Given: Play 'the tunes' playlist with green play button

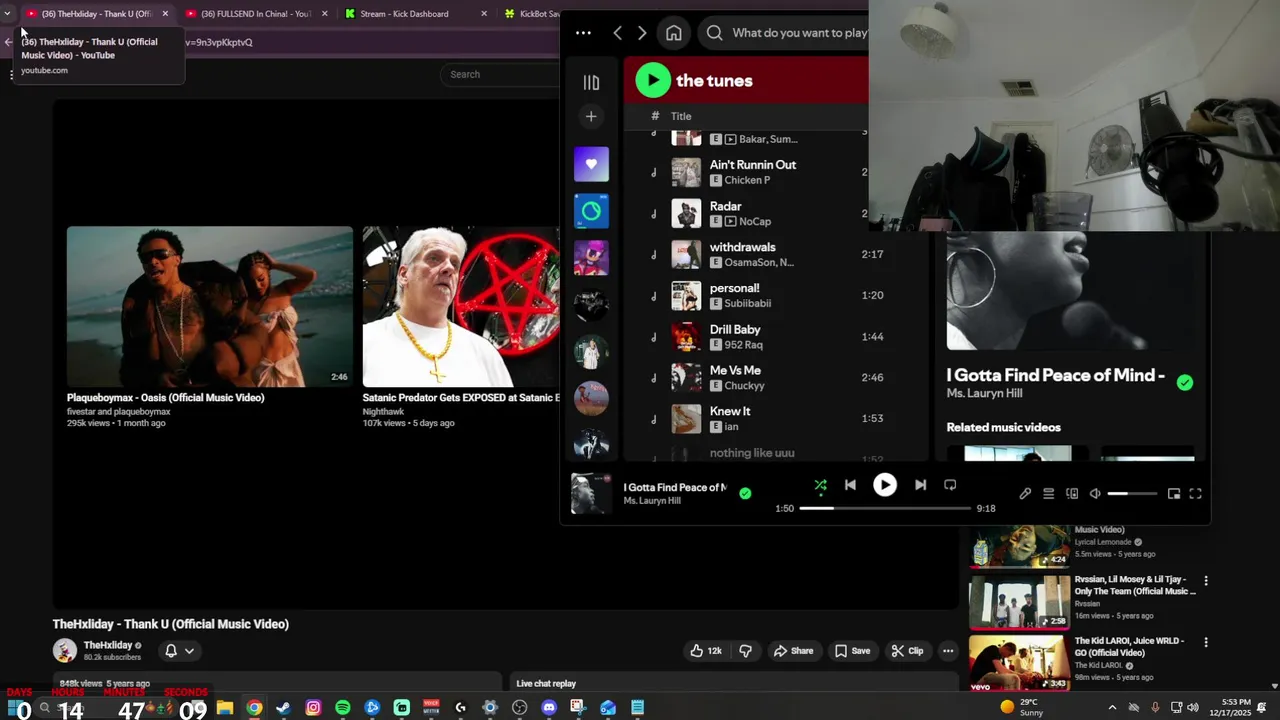Looking at the screenshot, I should pos(652,81).
